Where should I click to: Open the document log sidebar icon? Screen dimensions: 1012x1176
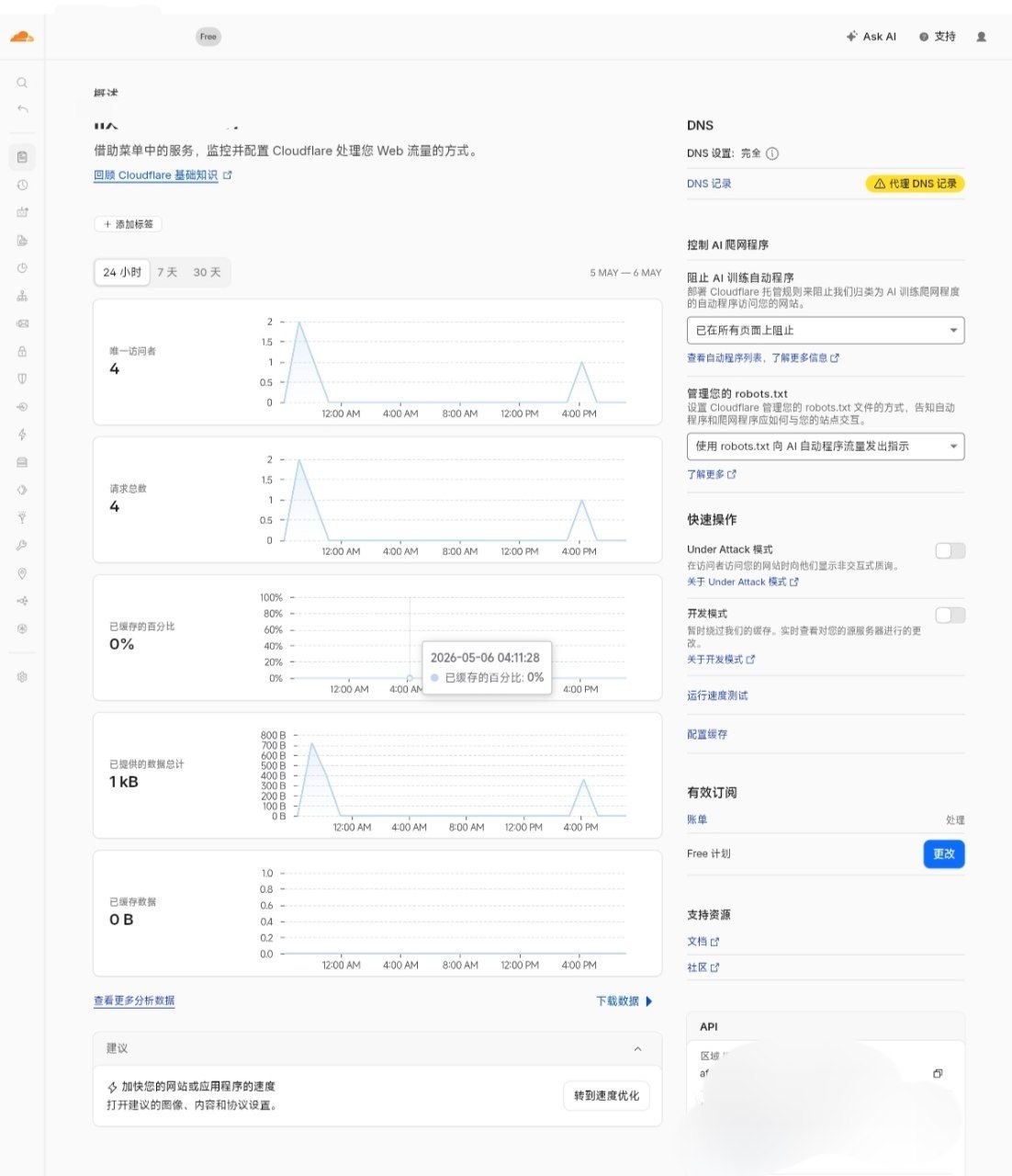pyautogui.click(x=22, y=241)
